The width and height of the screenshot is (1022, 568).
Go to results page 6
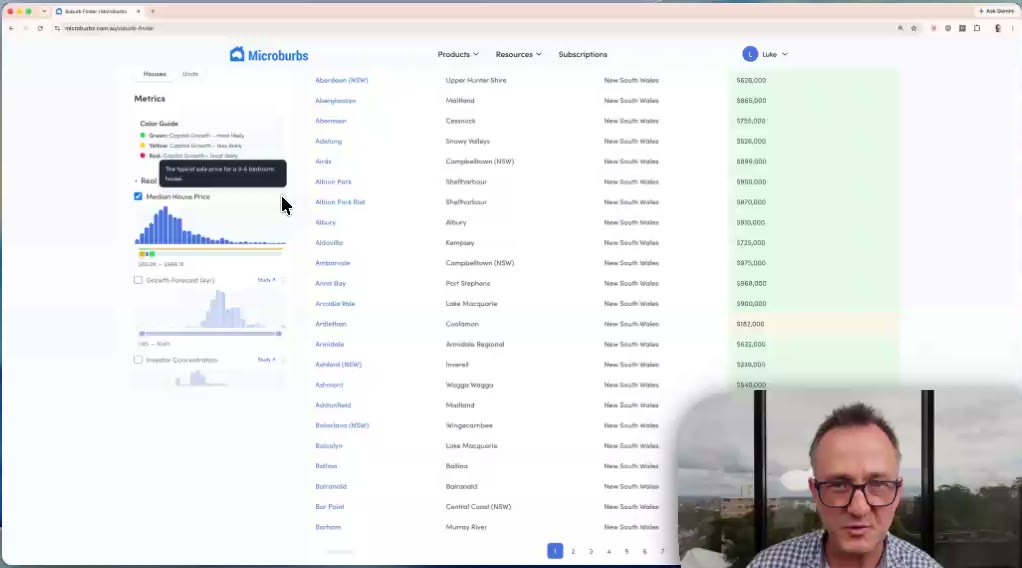(x=645, y=551)
